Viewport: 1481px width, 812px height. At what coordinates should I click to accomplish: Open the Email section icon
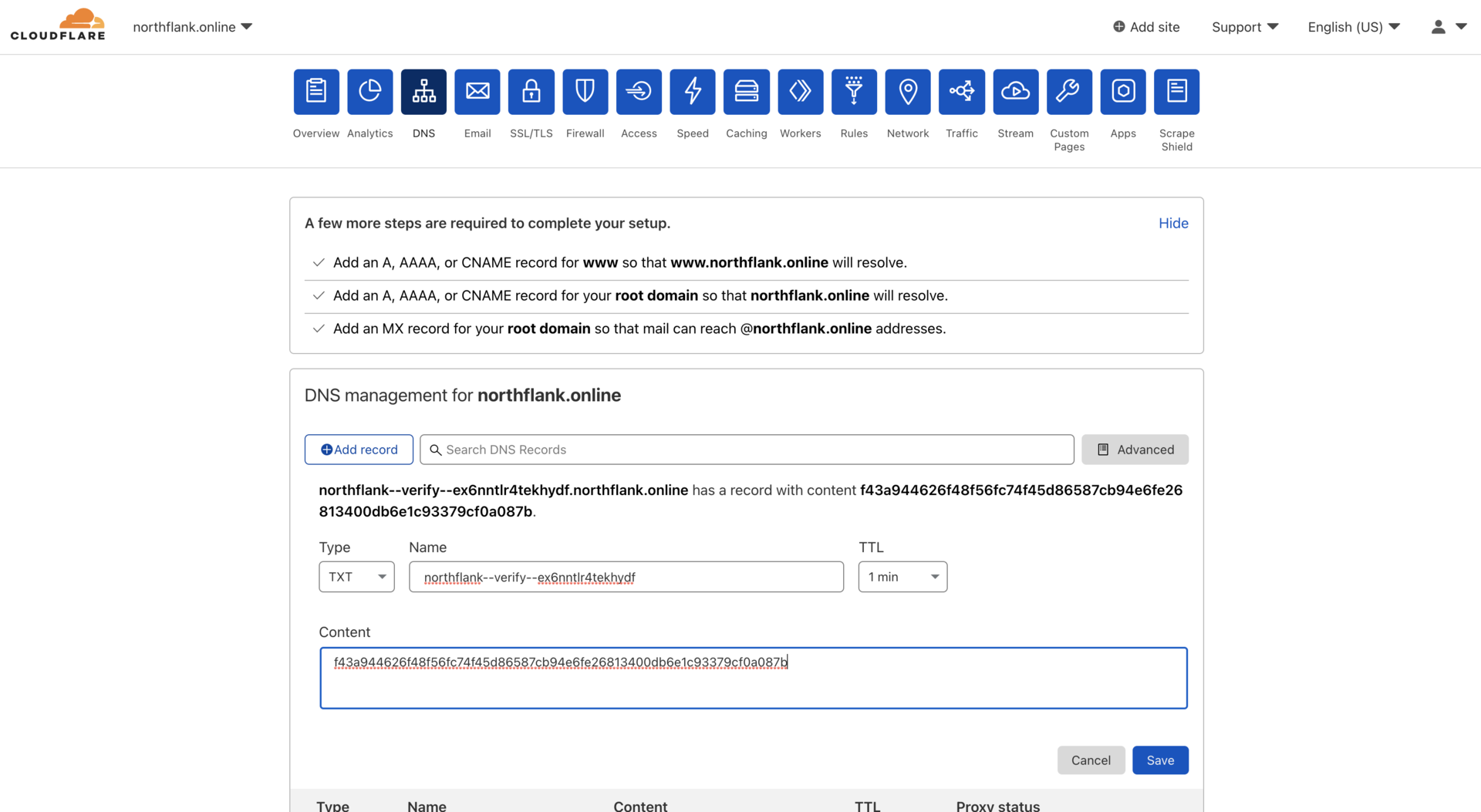(x=477, y=92)
